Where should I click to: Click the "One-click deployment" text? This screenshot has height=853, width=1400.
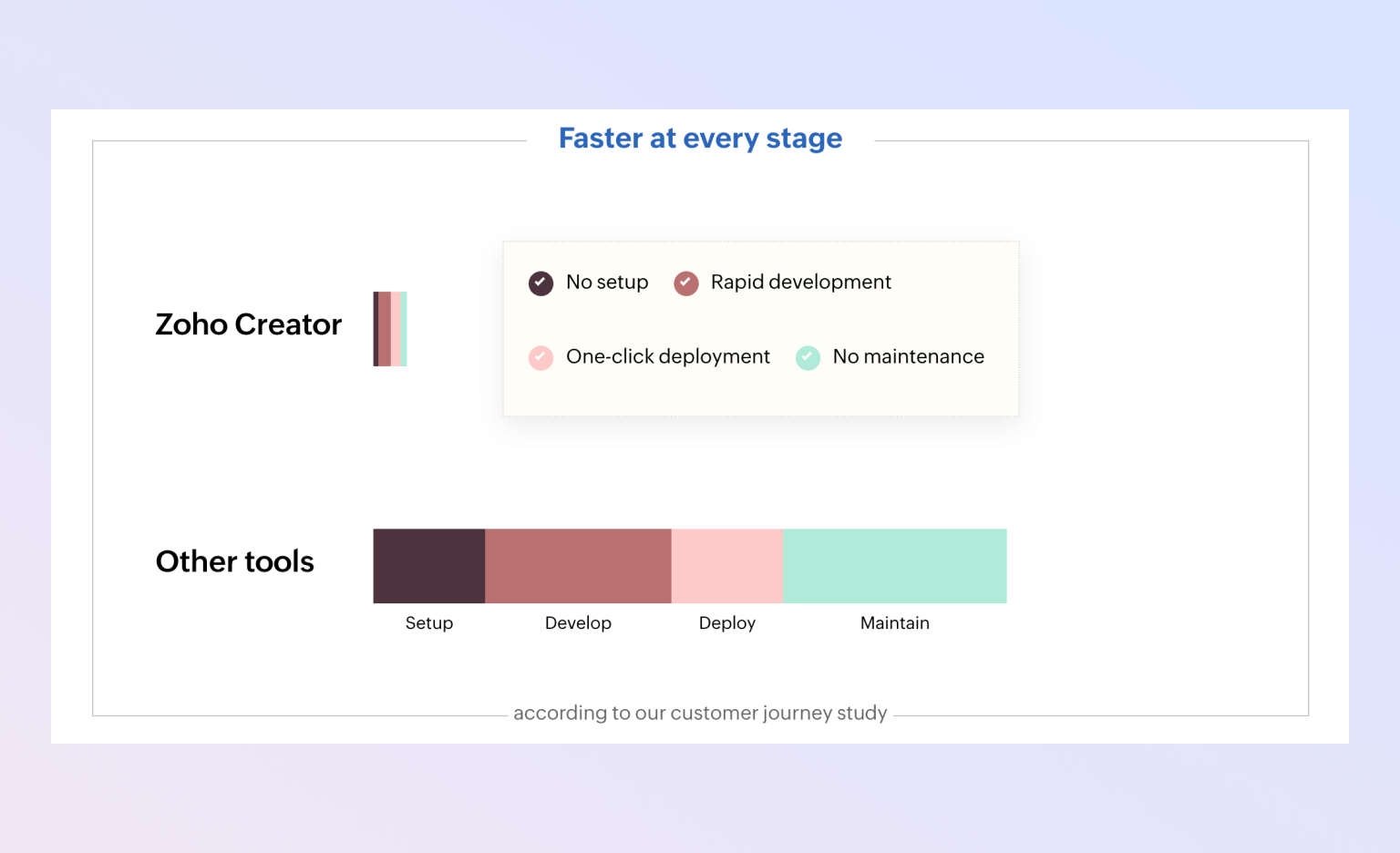point(668,356)
